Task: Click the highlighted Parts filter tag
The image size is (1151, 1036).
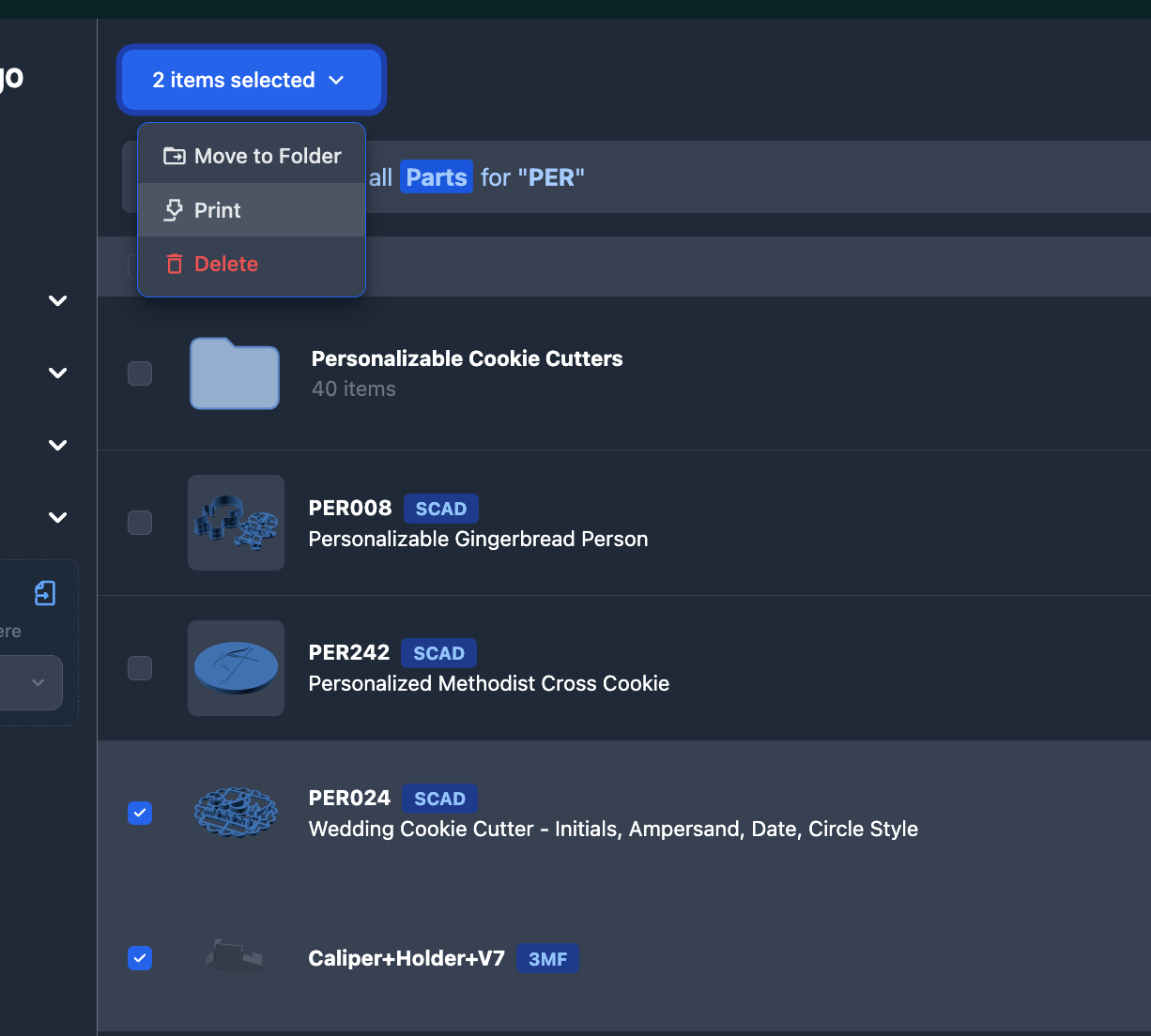Action: 437,177
